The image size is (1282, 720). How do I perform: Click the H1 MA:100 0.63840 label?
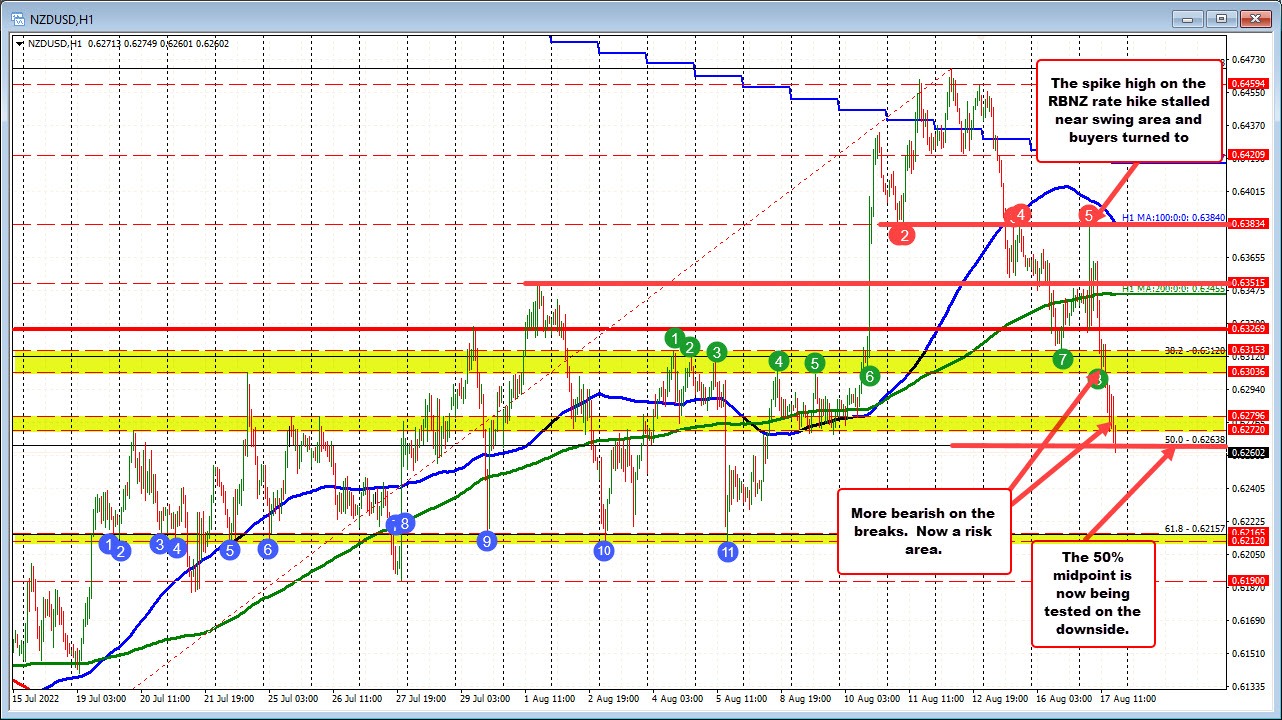1172,217
